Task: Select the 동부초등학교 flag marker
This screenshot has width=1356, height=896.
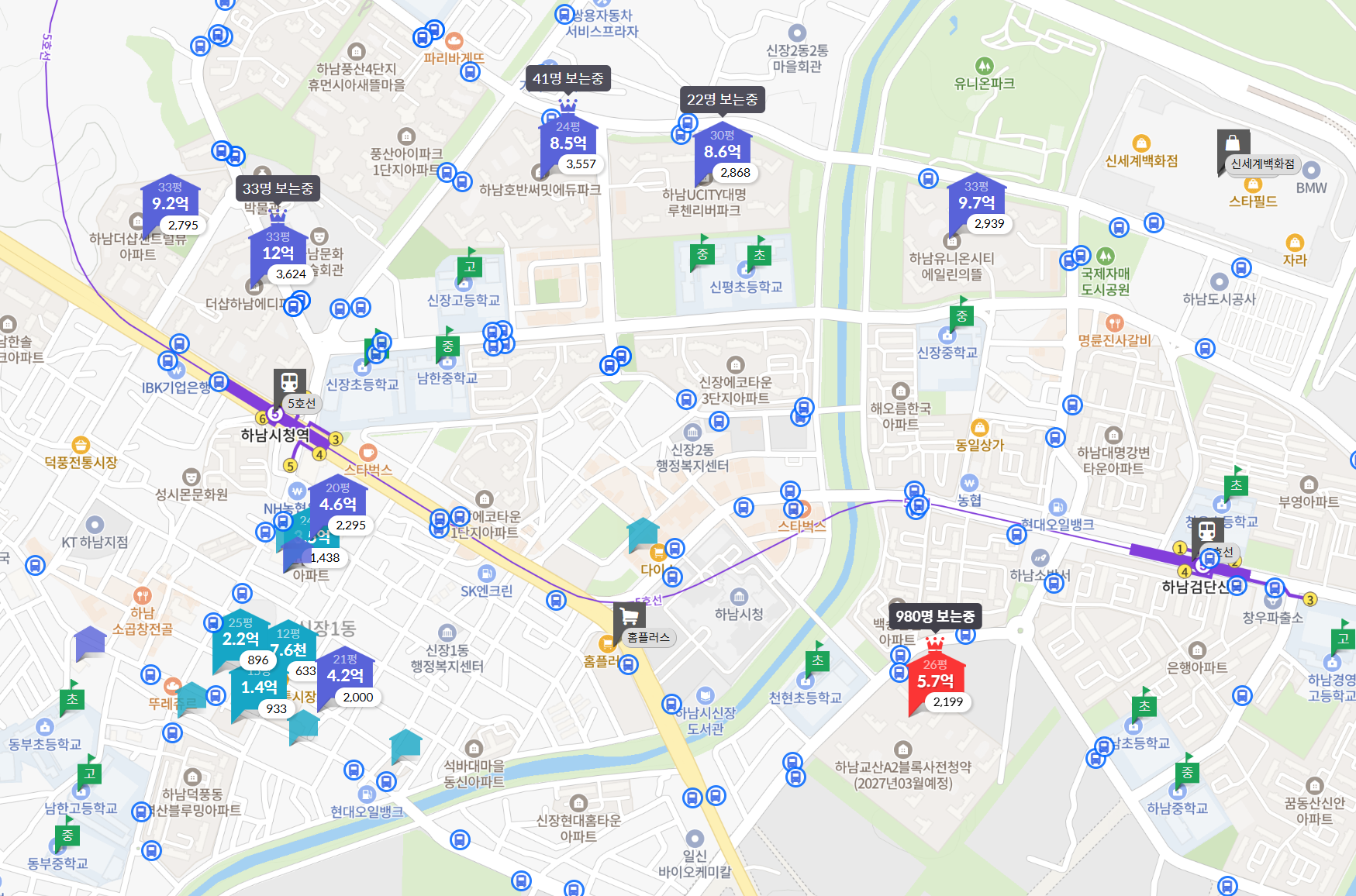Action: click(x=72, y=698)
